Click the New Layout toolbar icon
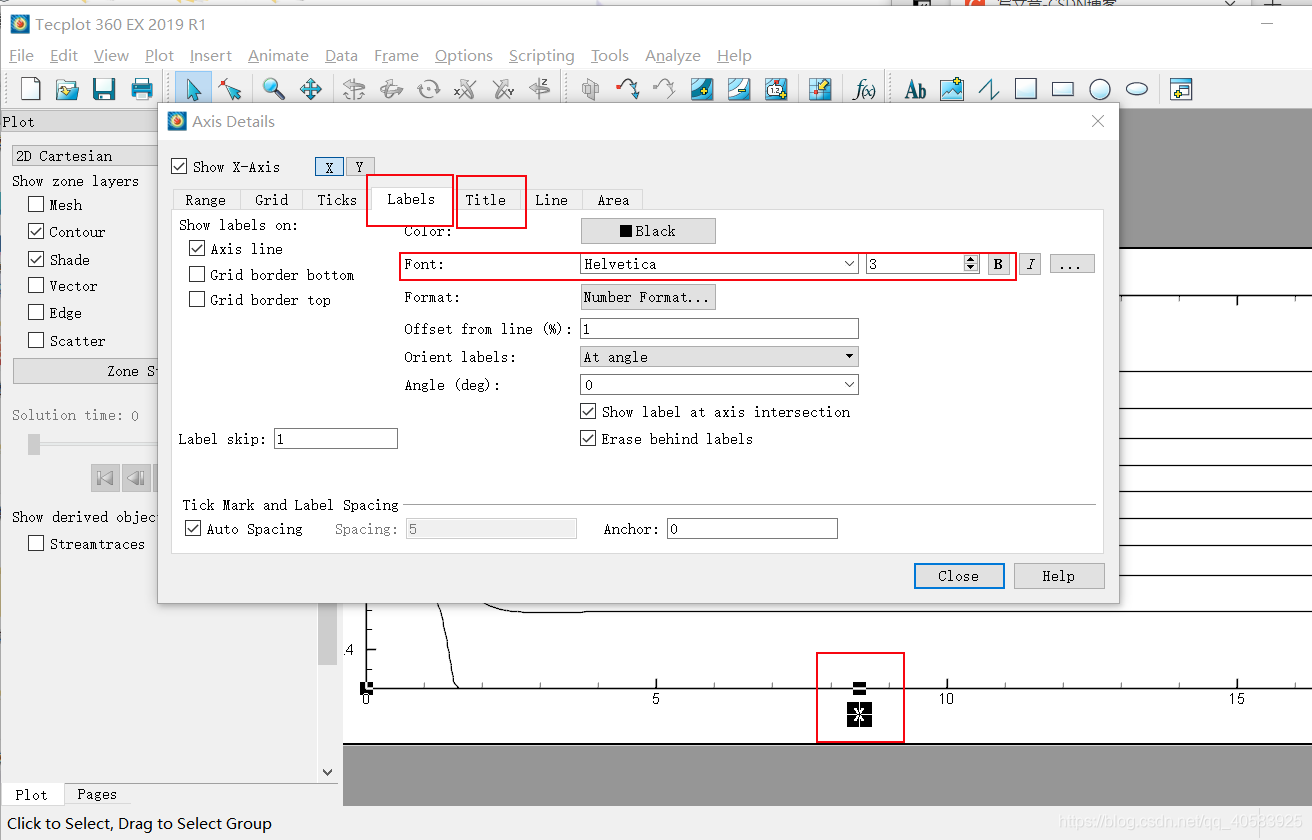Image resolution: width=1312 pixels, height=840 pixels. point(31,89)
